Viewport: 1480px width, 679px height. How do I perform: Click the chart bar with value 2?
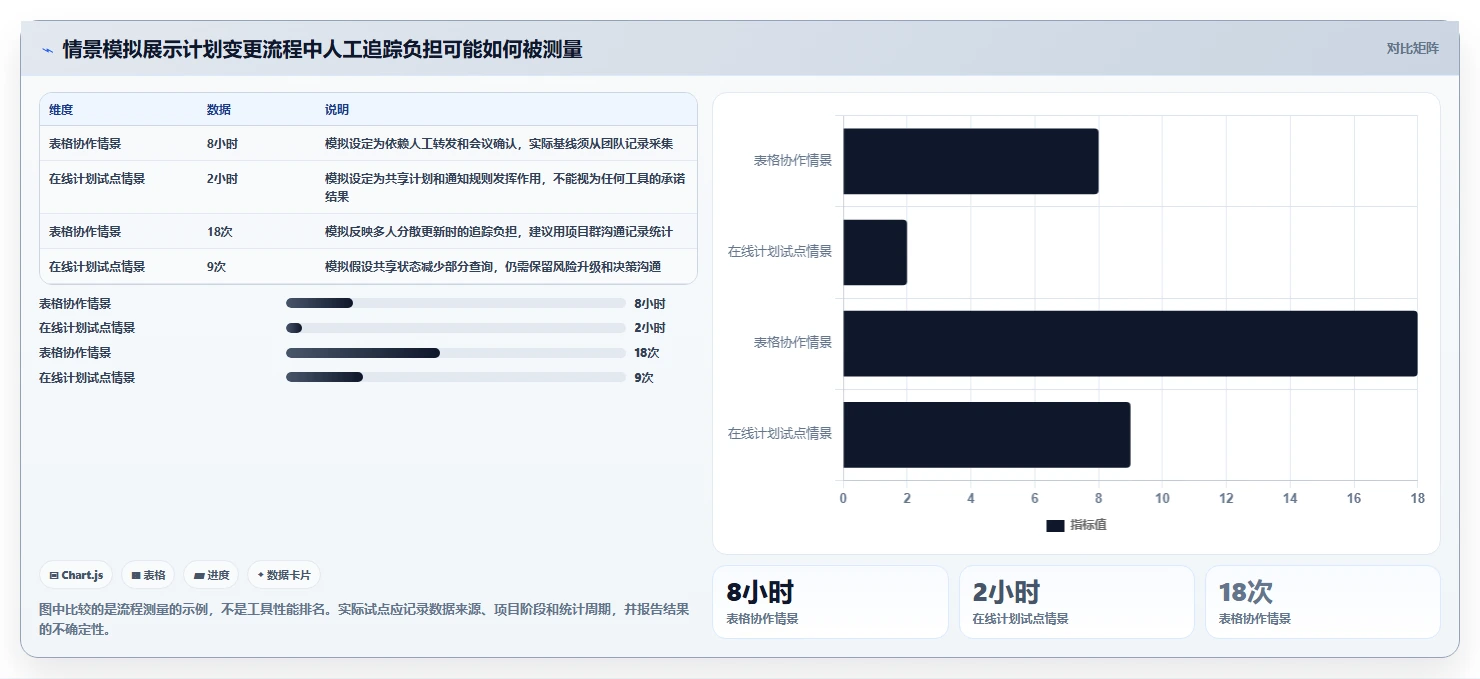click(x=875, y=252)
